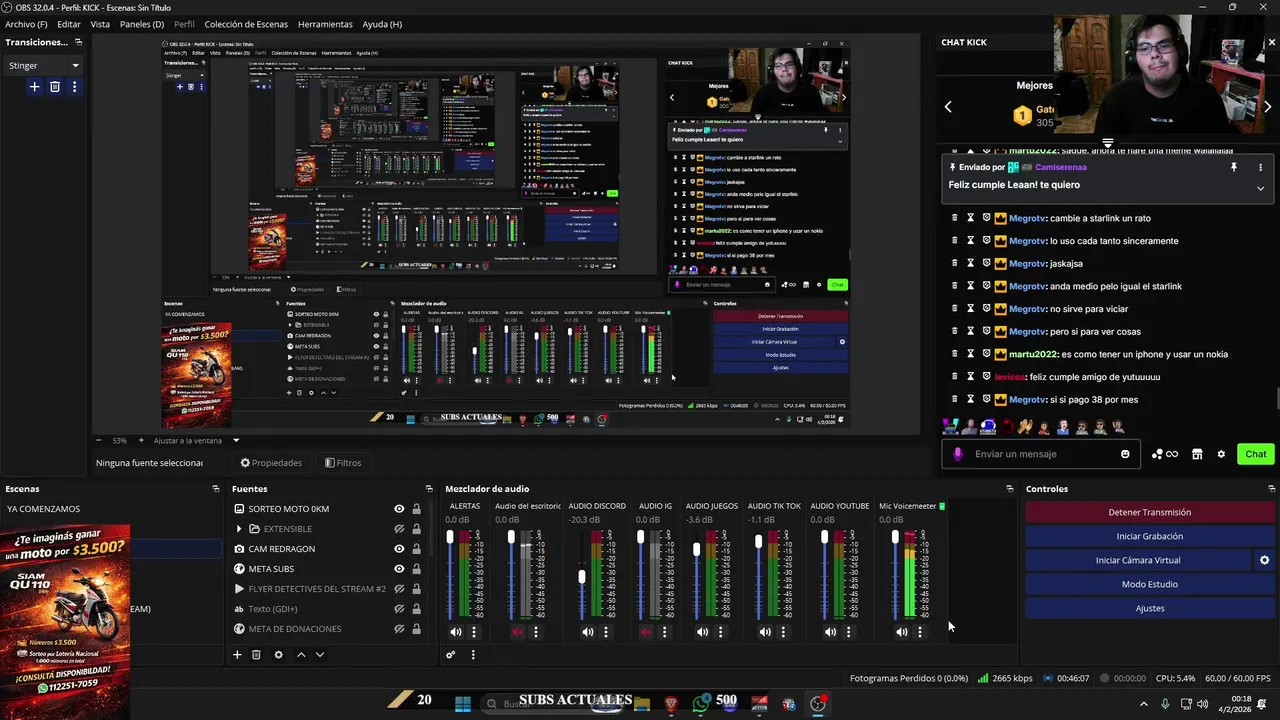Open Ajustes in the controls panel
Screen dimensions: 1280x720
click(1149, 608)
